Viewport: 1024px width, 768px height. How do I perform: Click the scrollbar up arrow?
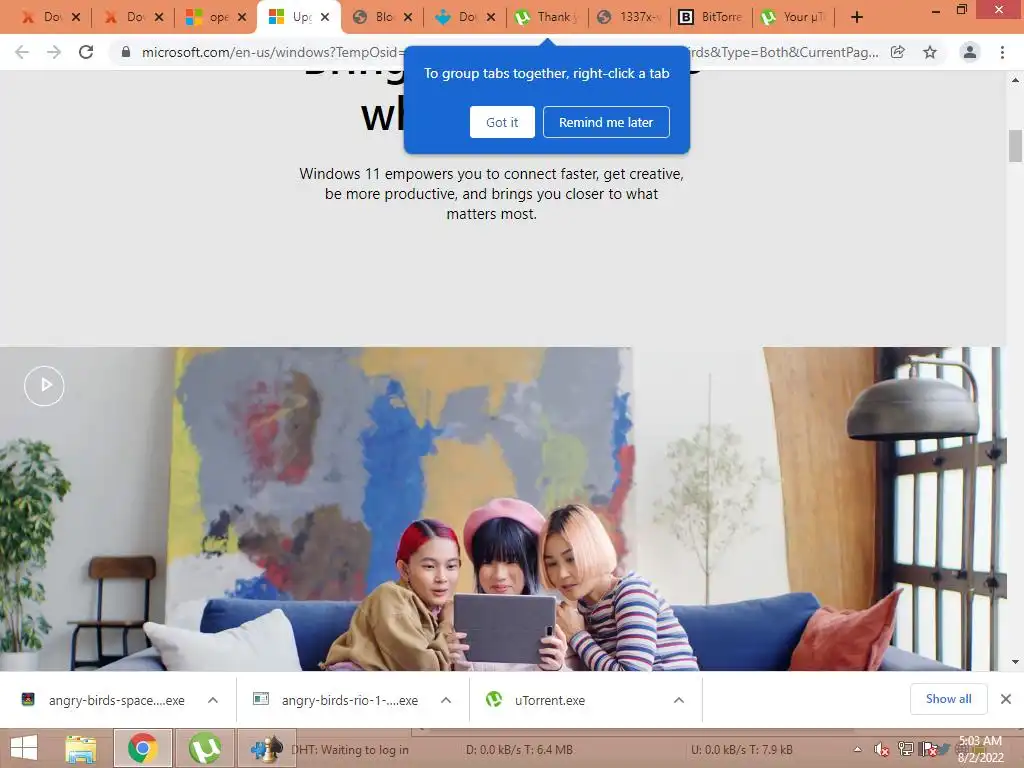pos(1015,80)
